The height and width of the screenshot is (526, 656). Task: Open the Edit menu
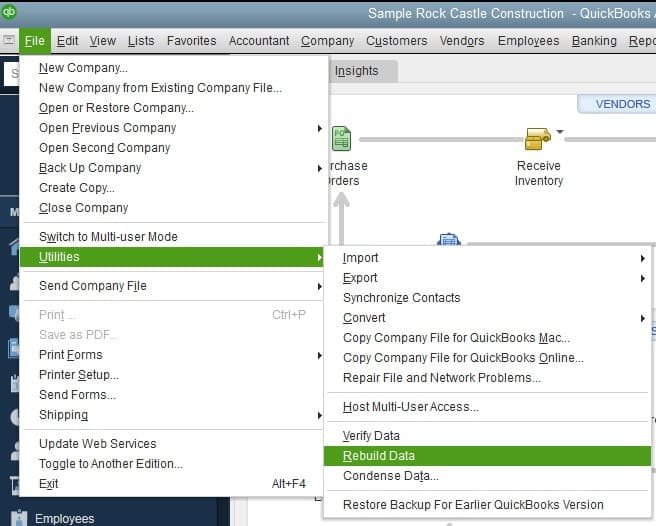[67, 41]
